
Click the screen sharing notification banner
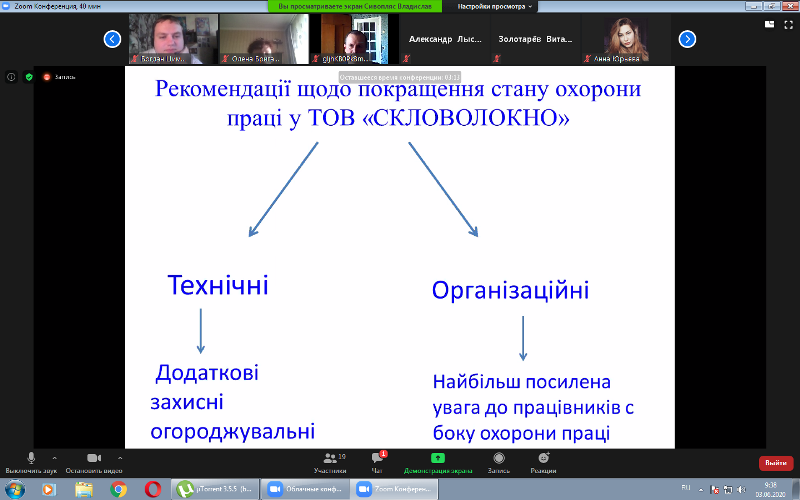(x=355, y=6)
